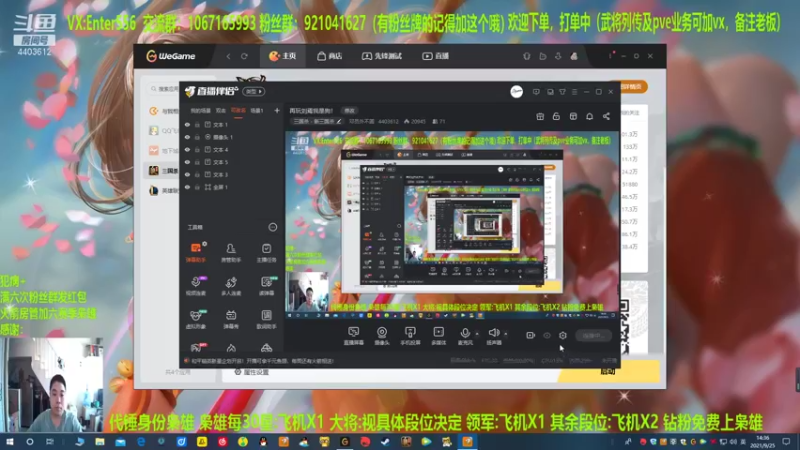800x450 pixels.
Task: Add 摄像头 camera source
Action: 382,336
